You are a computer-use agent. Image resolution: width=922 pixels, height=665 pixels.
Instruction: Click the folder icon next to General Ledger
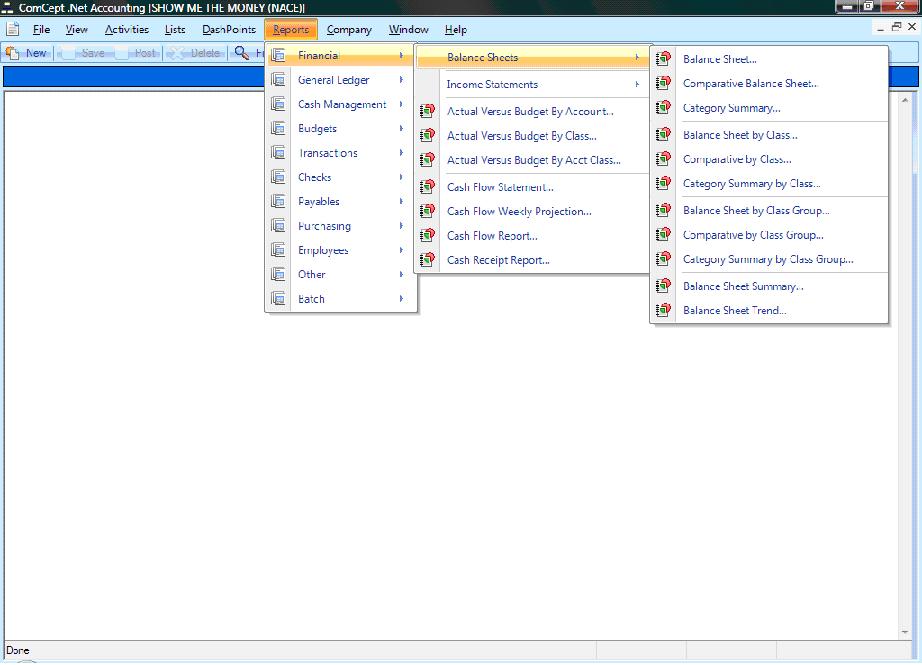tap(279, 80)
